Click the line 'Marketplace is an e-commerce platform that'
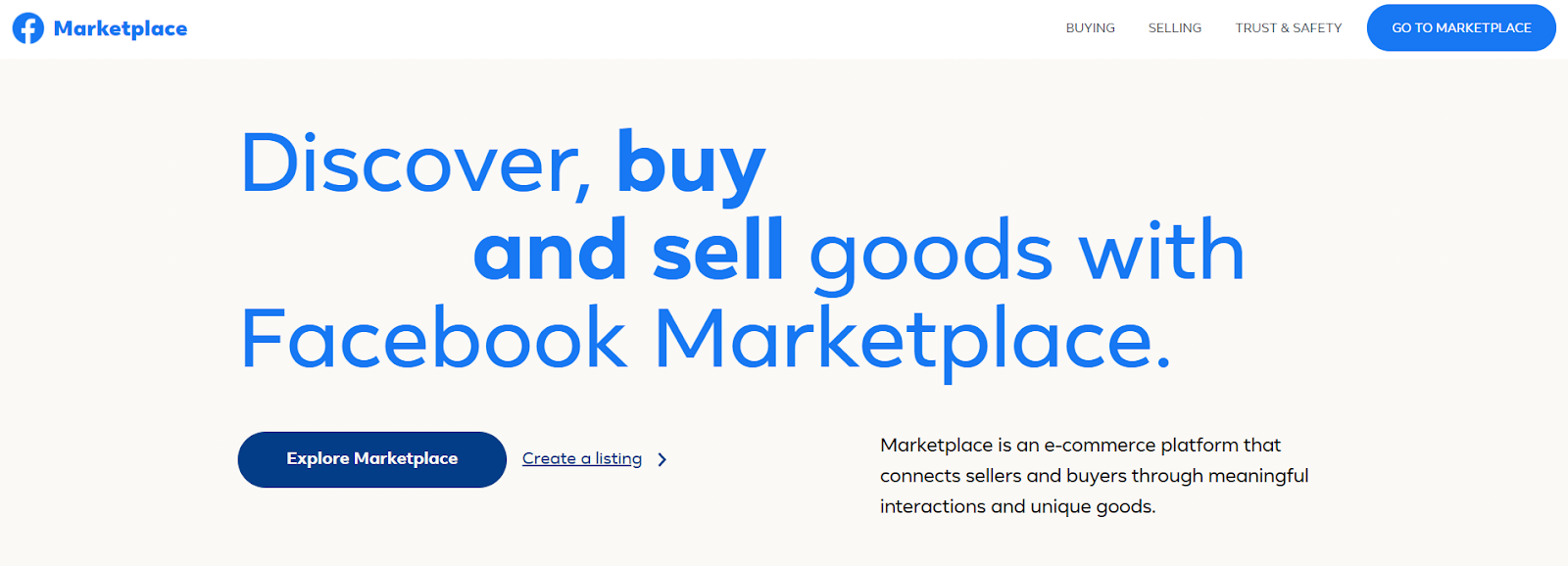 pos(1080,445)
